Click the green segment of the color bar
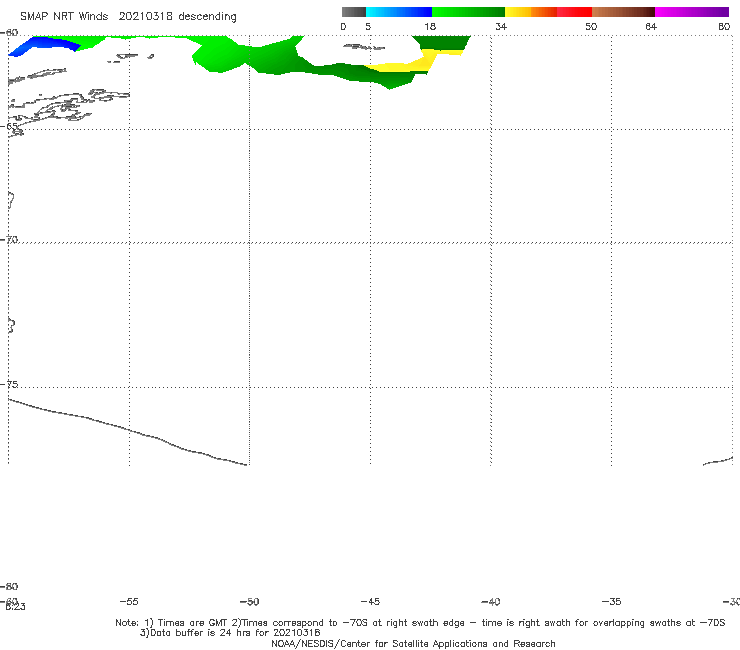The image size is (740, 650). [x=468, y=12]
